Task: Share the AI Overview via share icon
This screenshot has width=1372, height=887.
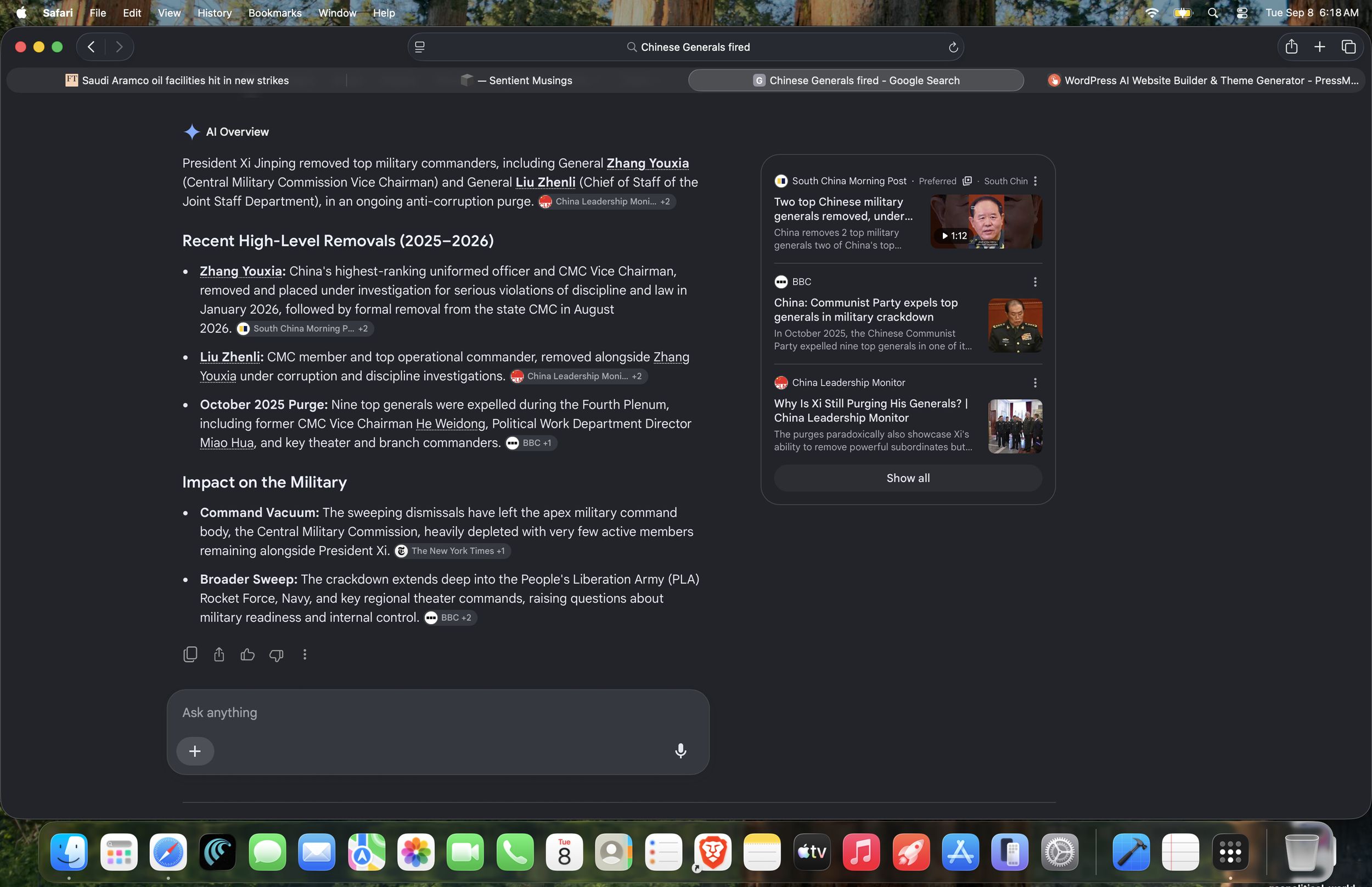Action: [219, 654]
